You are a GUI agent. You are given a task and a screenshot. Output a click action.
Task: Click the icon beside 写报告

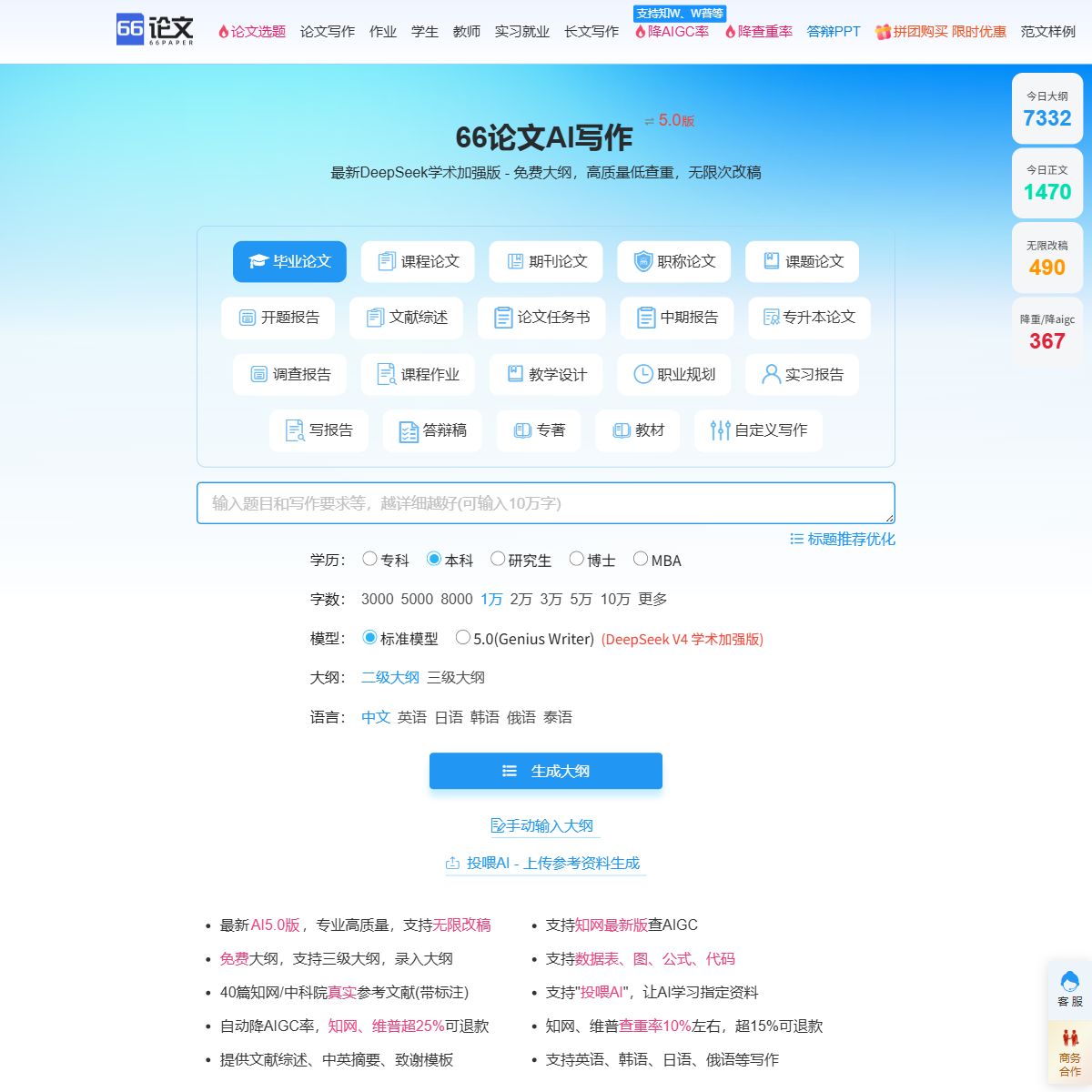point(295,430)
